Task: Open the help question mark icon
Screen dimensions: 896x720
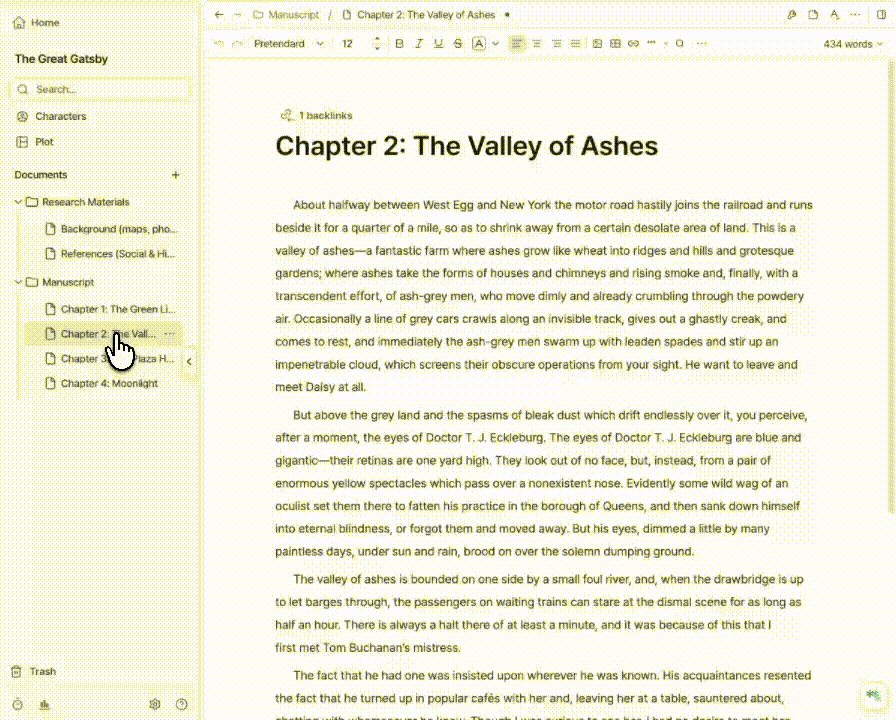Action: coord(182,705)
